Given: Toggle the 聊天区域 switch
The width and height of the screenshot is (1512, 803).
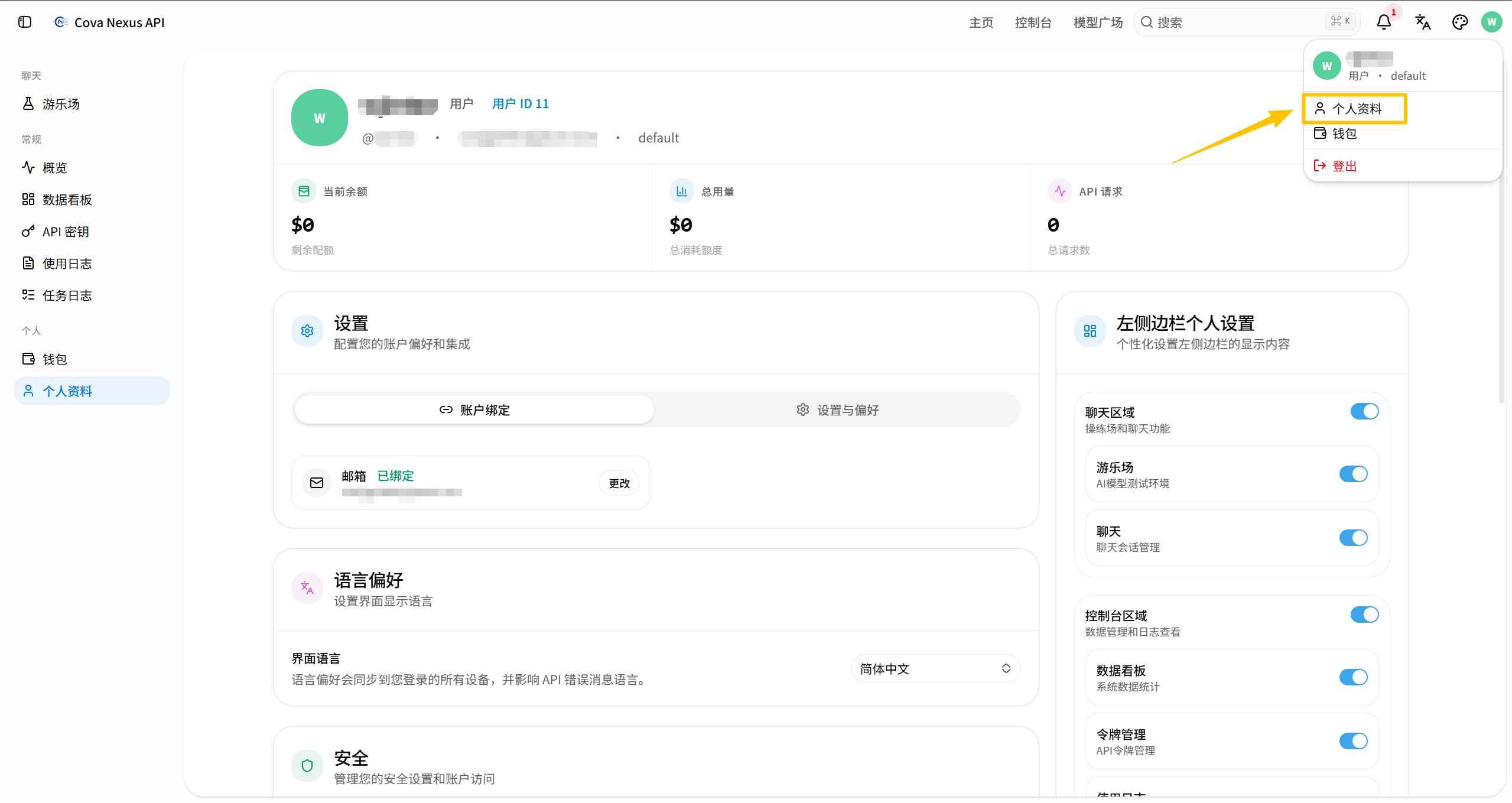Looking at the screenshot, I should click(1364, 411).
